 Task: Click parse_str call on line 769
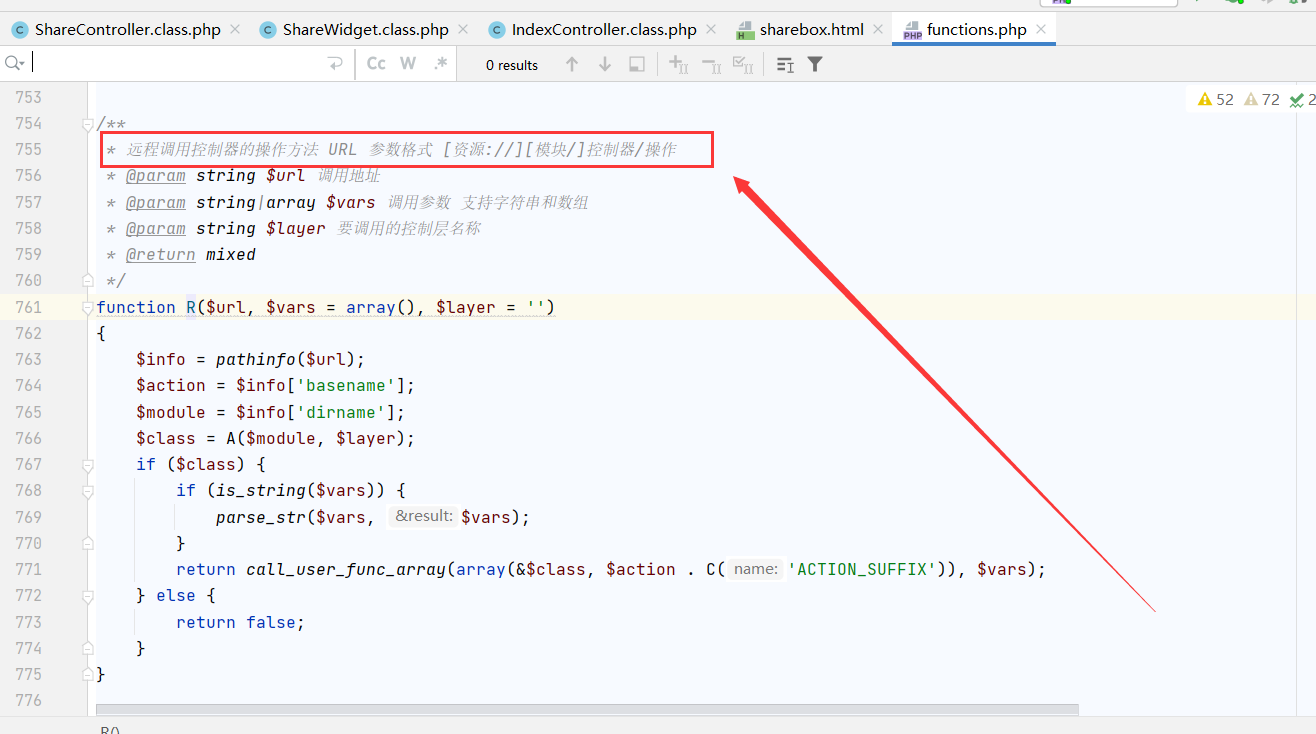pyautogui.click(x=260, y=517)
